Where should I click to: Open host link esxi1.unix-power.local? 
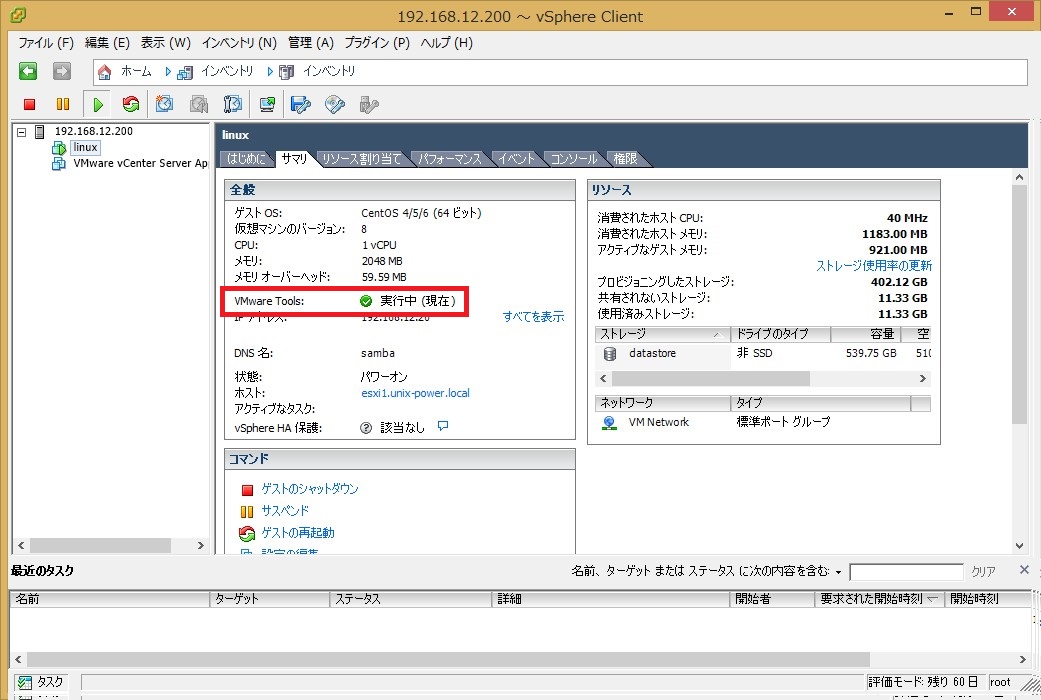coord(415,393)
